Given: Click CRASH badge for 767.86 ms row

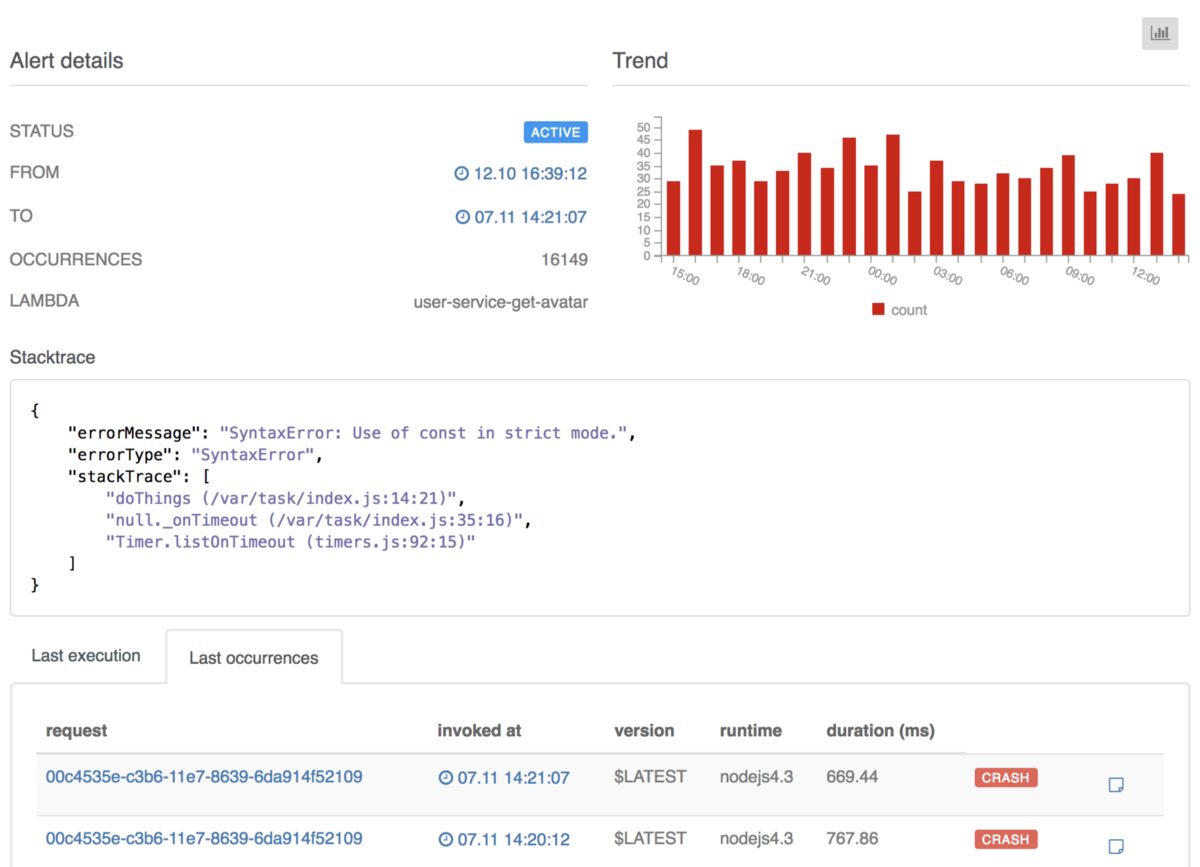Looking at the screenshot, I should pyautogui.click(x=1006, y=840).
